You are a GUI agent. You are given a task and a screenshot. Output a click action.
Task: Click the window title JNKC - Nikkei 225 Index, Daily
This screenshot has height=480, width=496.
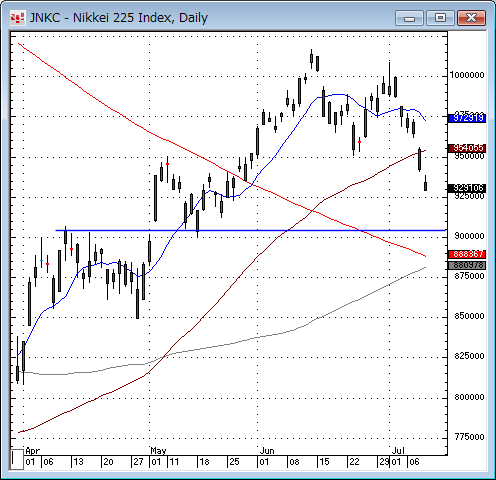click(x=119, y=18)
